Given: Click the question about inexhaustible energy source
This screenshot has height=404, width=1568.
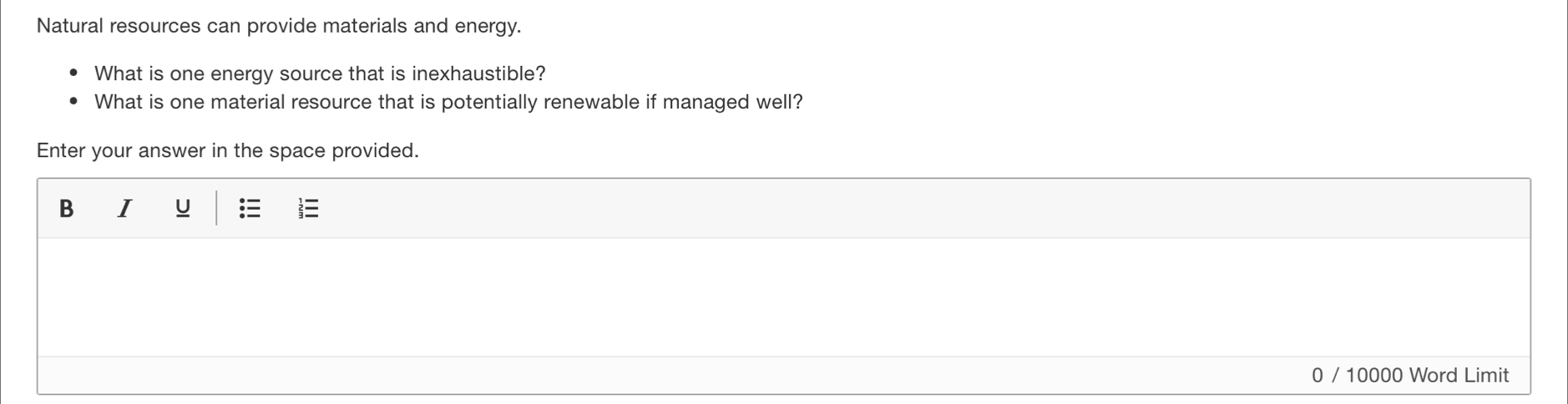Looking at the screenshot, I should coord(320,73).
